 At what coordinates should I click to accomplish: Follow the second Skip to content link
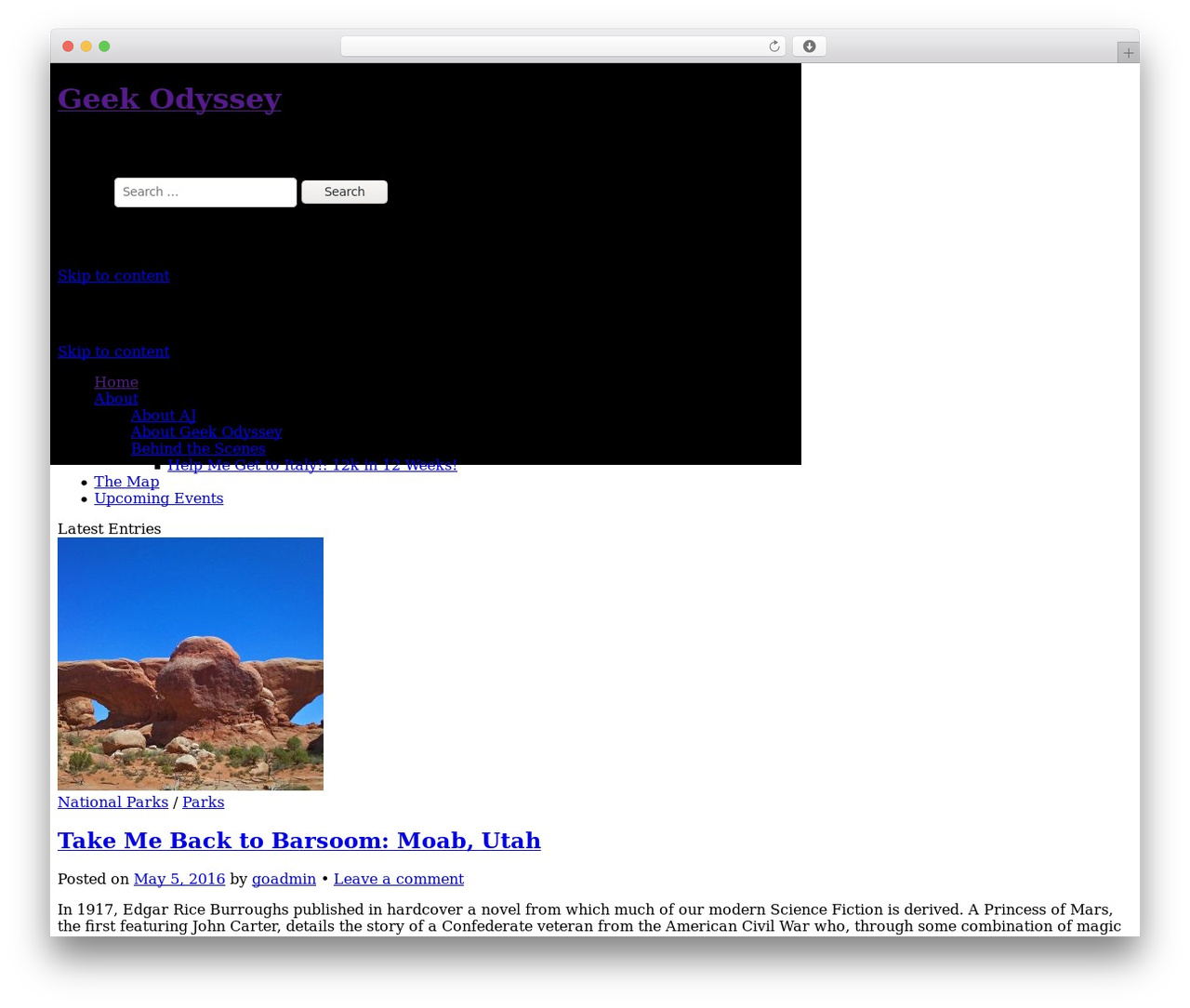(113, 351)
